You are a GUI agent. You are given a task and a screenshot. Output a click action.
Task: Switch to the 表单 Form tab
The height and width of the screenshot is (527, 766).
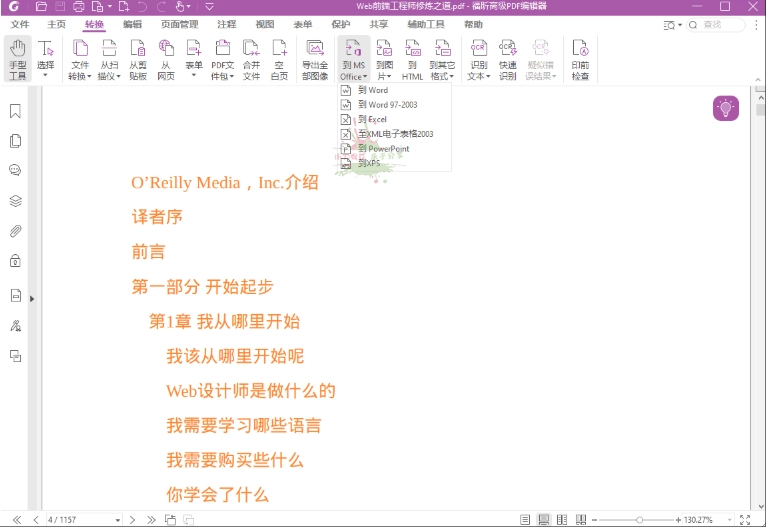pyautogui.click(x=303, y=24)
